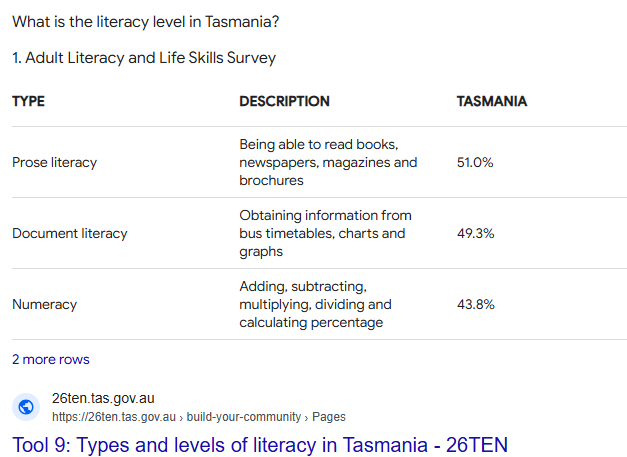Expand the '2 more rows' link
627x457 pixels.
click(x=50, y=359)
